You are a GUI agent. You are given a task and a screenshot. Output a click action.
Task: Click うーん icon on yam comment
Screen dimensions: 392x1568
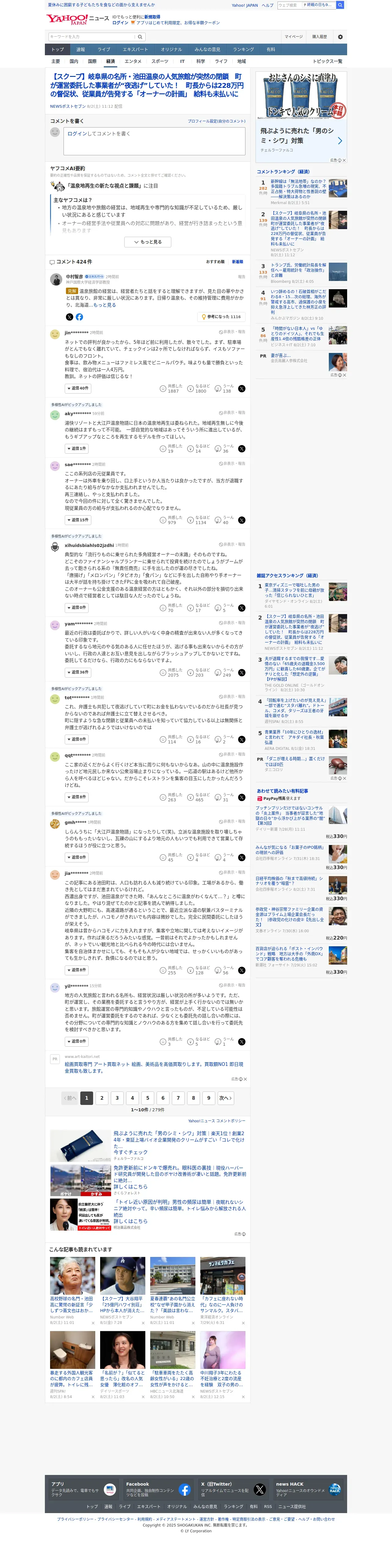point(218,672)
